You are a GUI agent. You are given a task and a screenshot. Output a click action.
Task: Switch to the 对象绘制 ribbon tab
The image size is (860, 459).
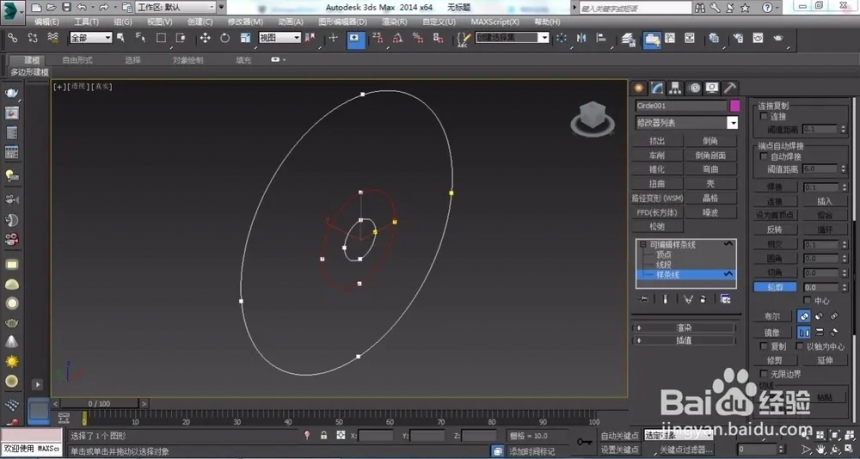[188, 60]
